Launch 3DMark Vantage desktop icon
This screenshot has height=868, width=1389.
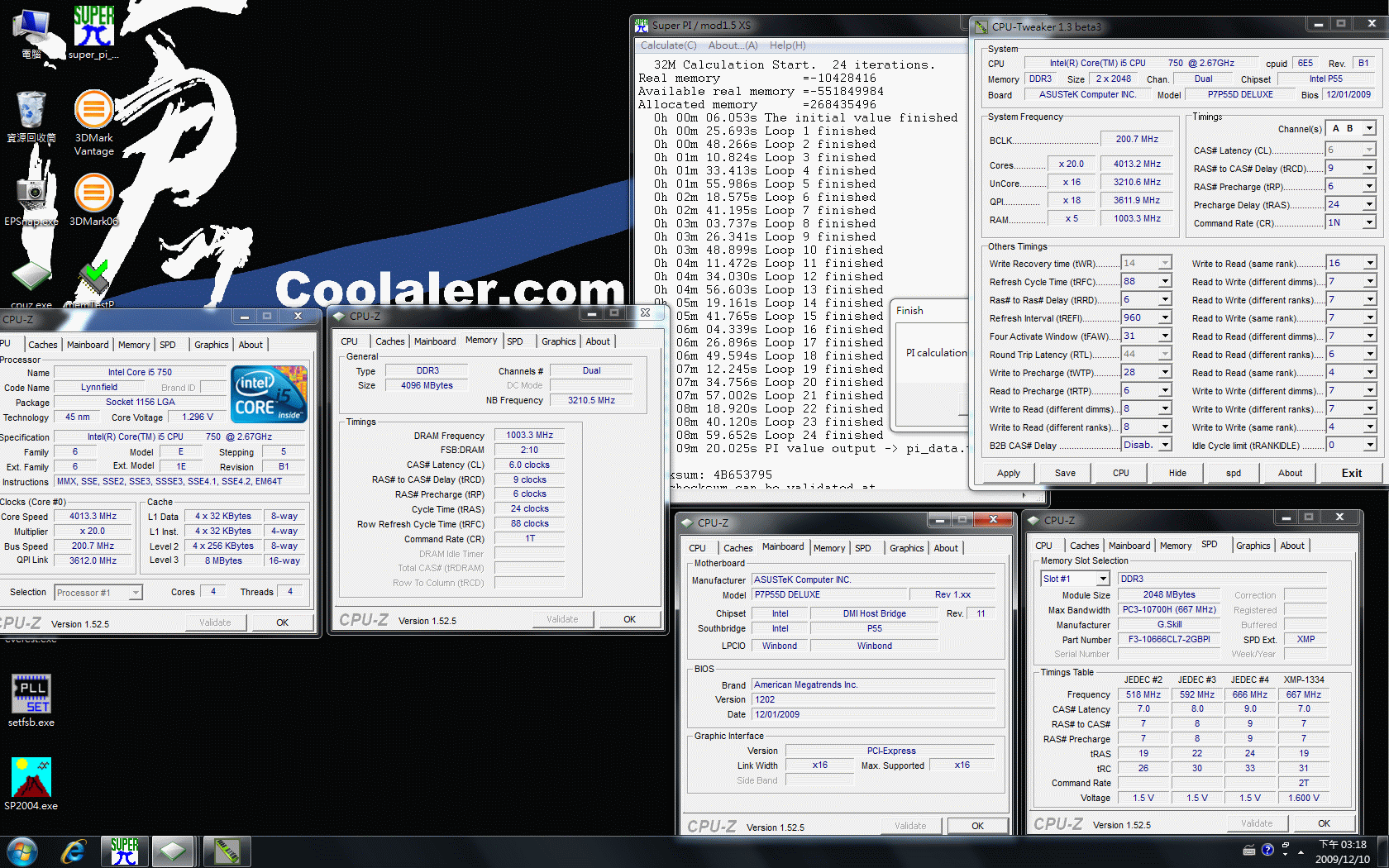point(93,122)
